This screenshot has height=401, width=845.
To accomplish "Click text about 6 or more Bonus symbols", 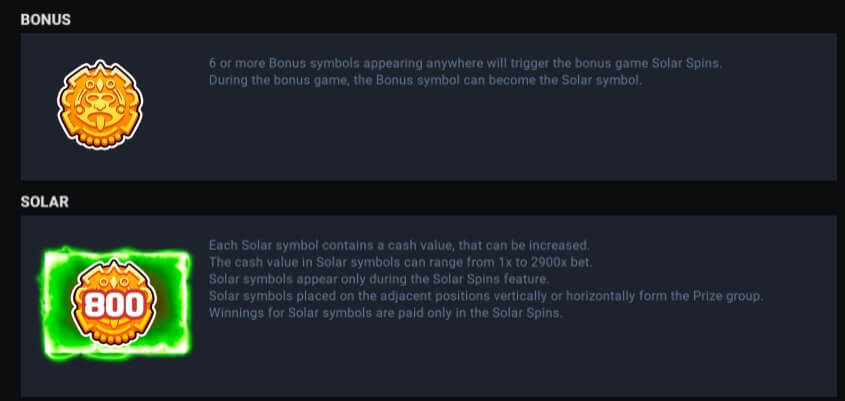I will 465,64.
